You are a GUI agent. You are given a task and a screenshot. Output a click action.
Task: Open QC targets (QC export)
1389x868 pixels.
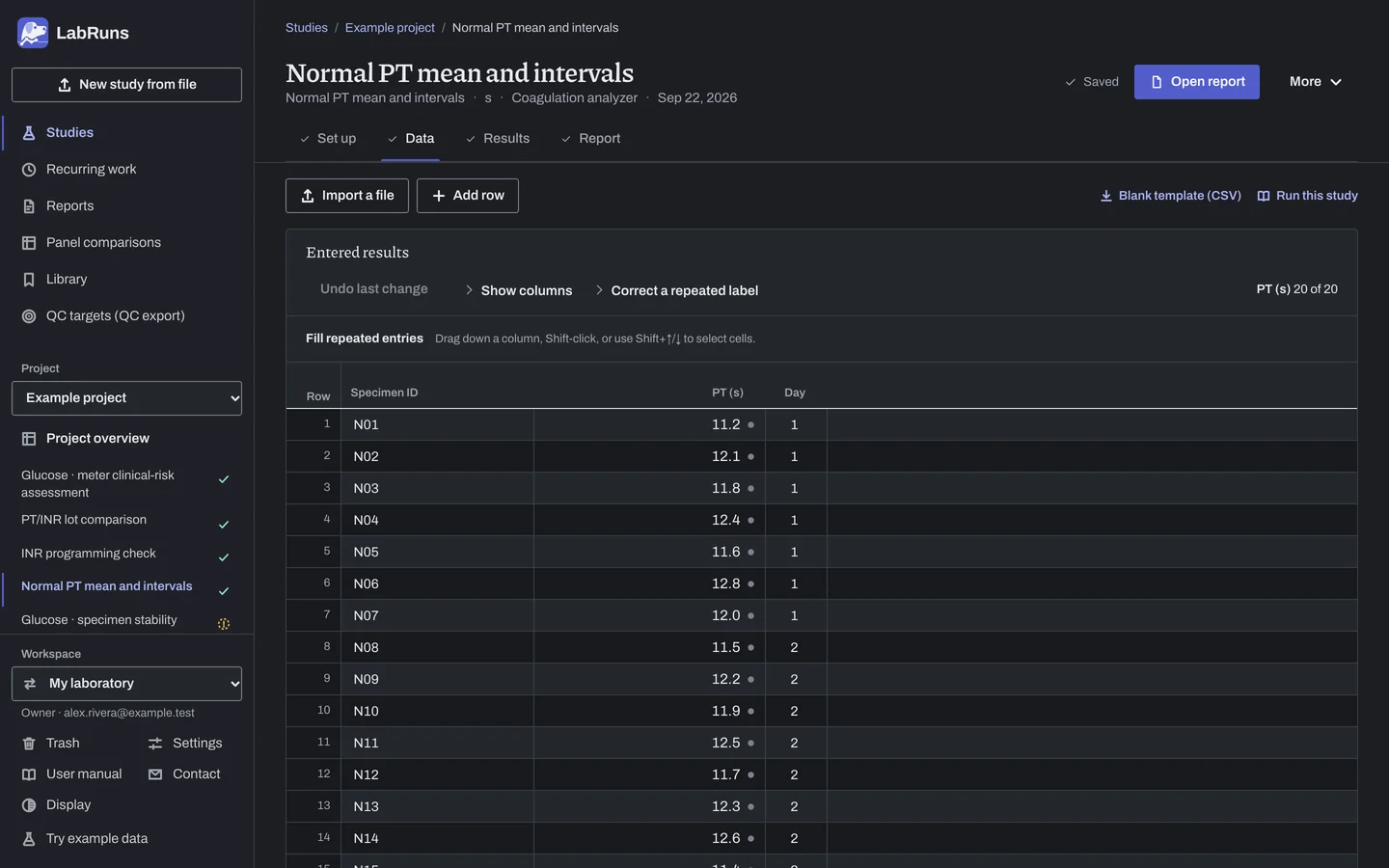[115, 316]
